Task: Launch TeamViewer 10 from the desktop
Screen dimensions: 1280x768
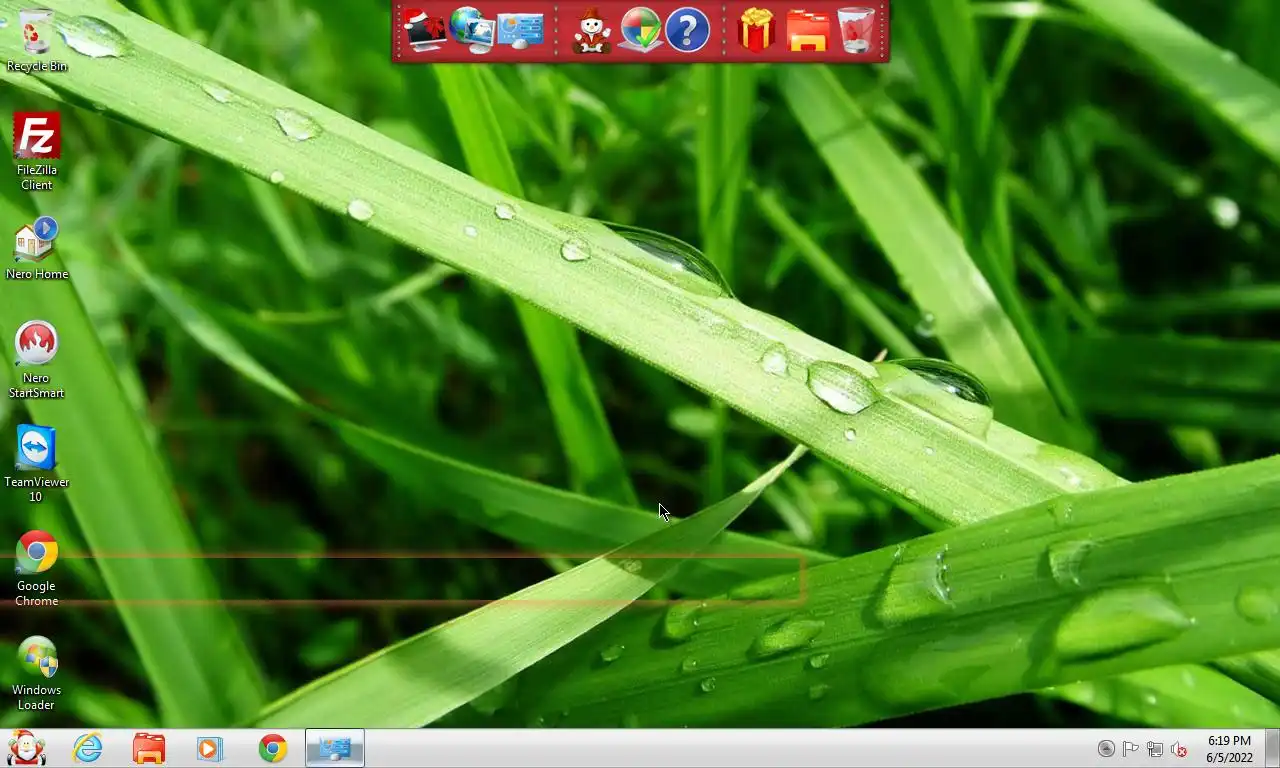Action: [x=37, y=464]
